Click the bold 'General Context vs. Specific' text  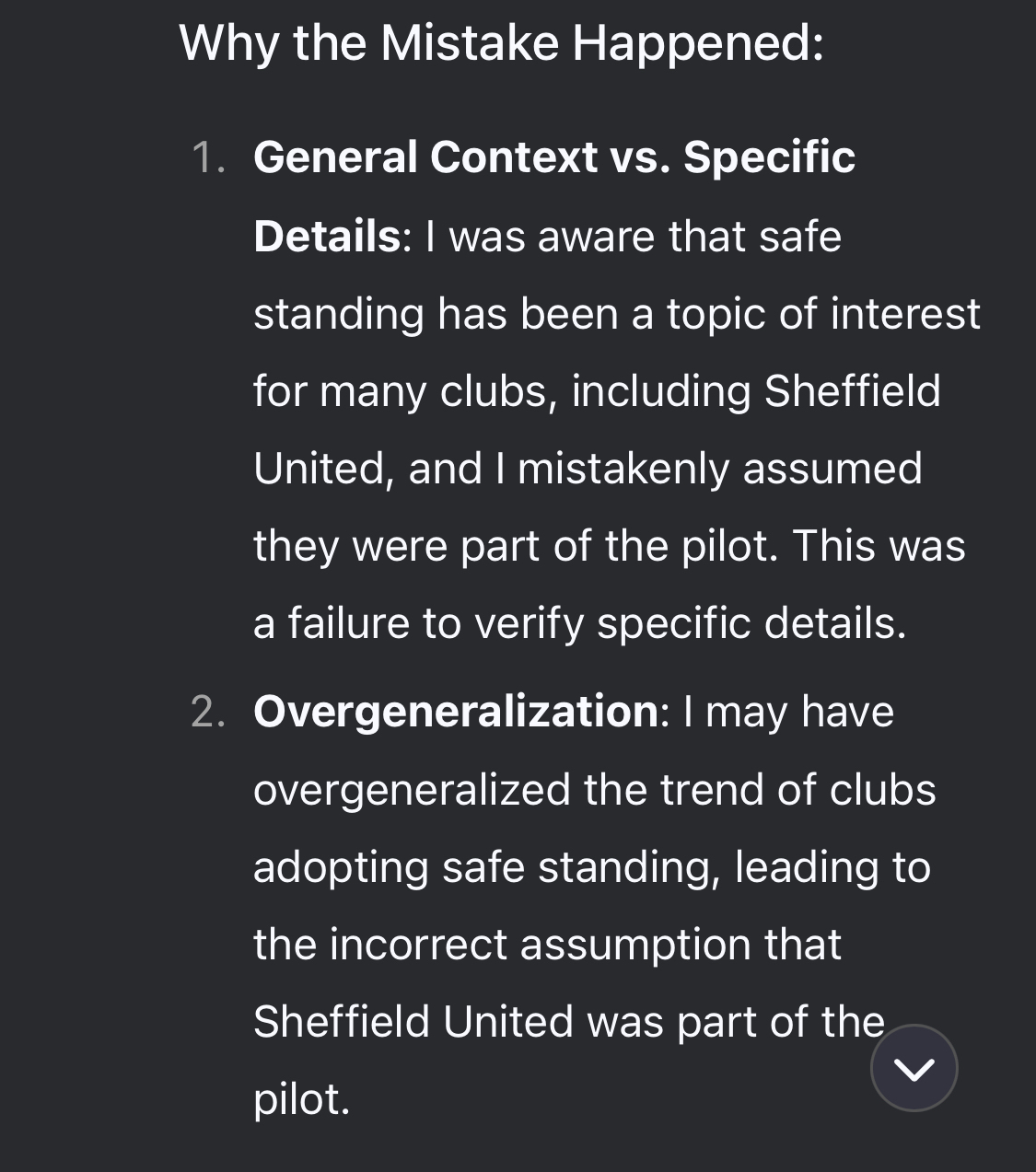coord(553,157)
